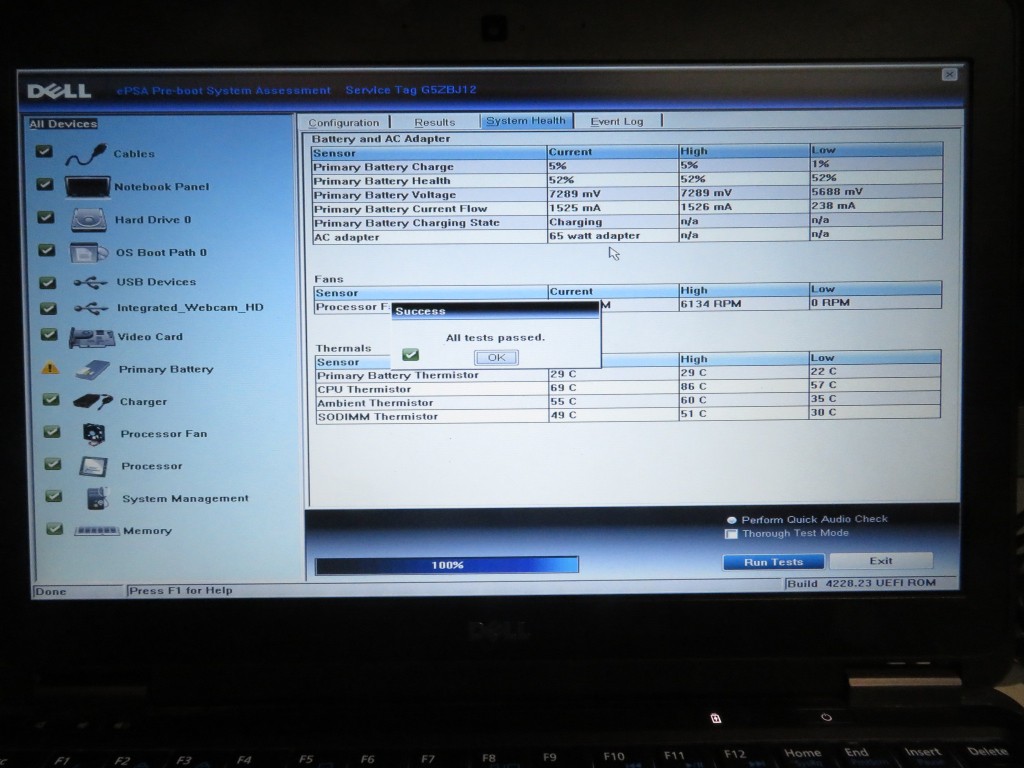This screenshot has width=1024, height=768.
Task: Disable the USB Devices checkbox
Action: click(47, 282)
